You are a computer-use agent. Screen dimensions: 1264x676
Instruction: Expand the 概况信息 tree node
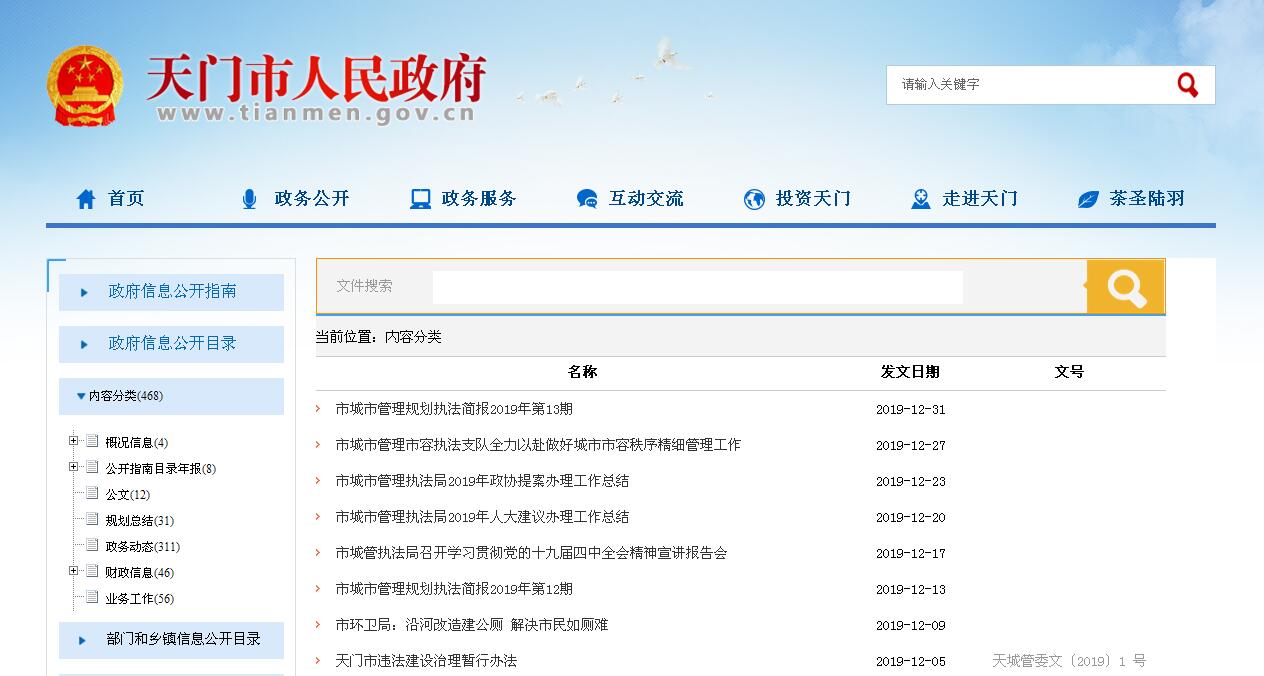click(x=74, y=441)
